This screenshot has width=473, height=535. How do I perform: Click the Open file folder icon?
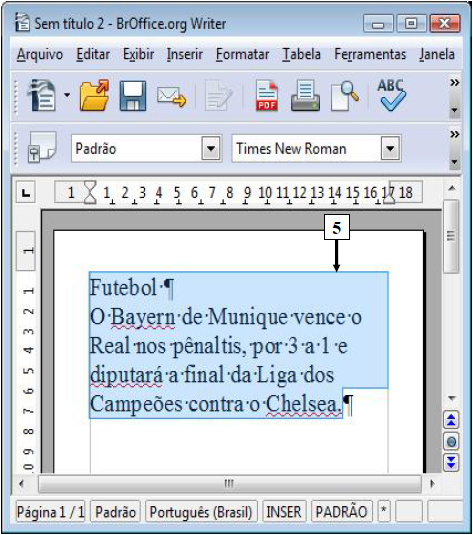[x=94, y=95]
